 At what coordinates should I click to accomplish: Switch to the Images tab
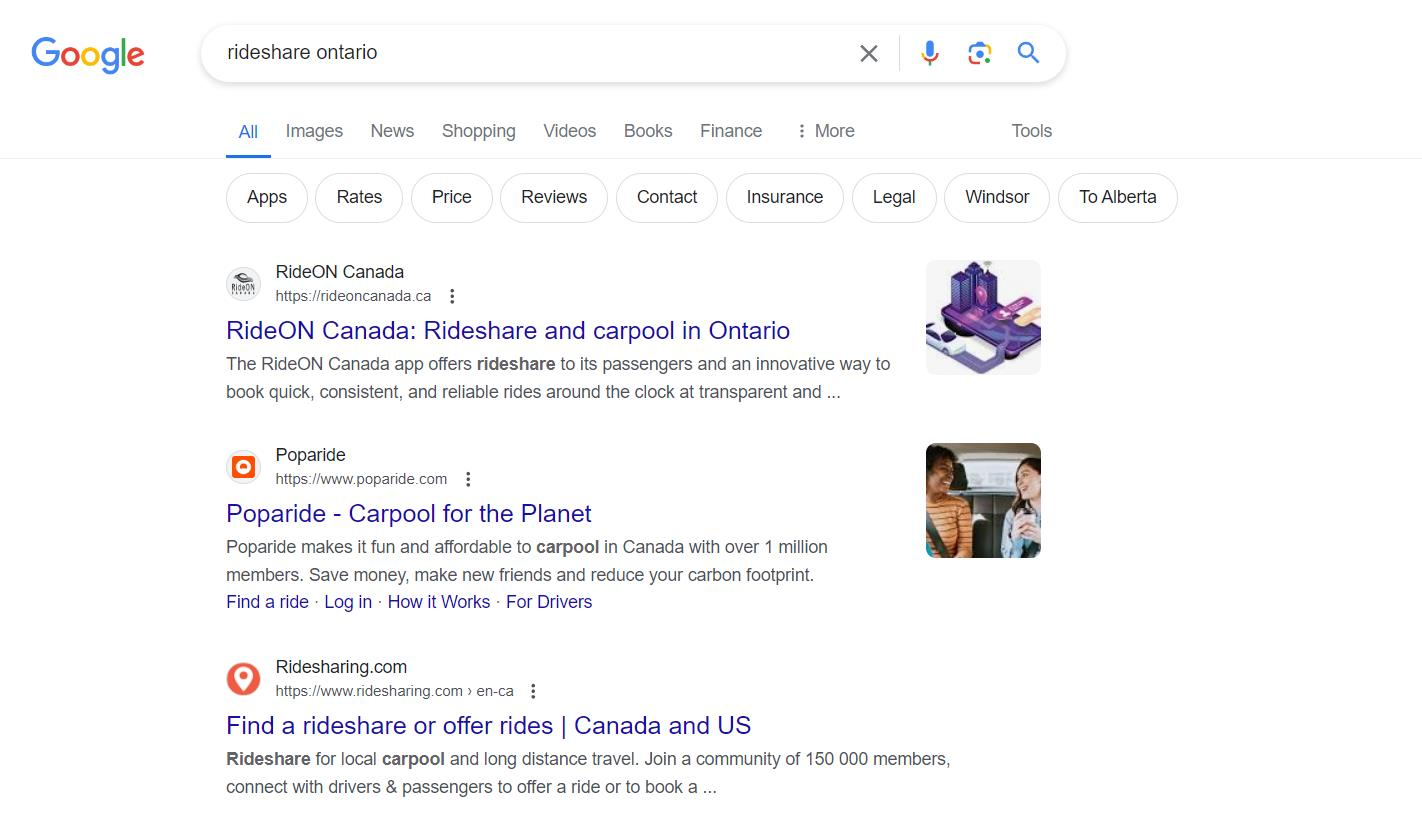pos(314,131)
